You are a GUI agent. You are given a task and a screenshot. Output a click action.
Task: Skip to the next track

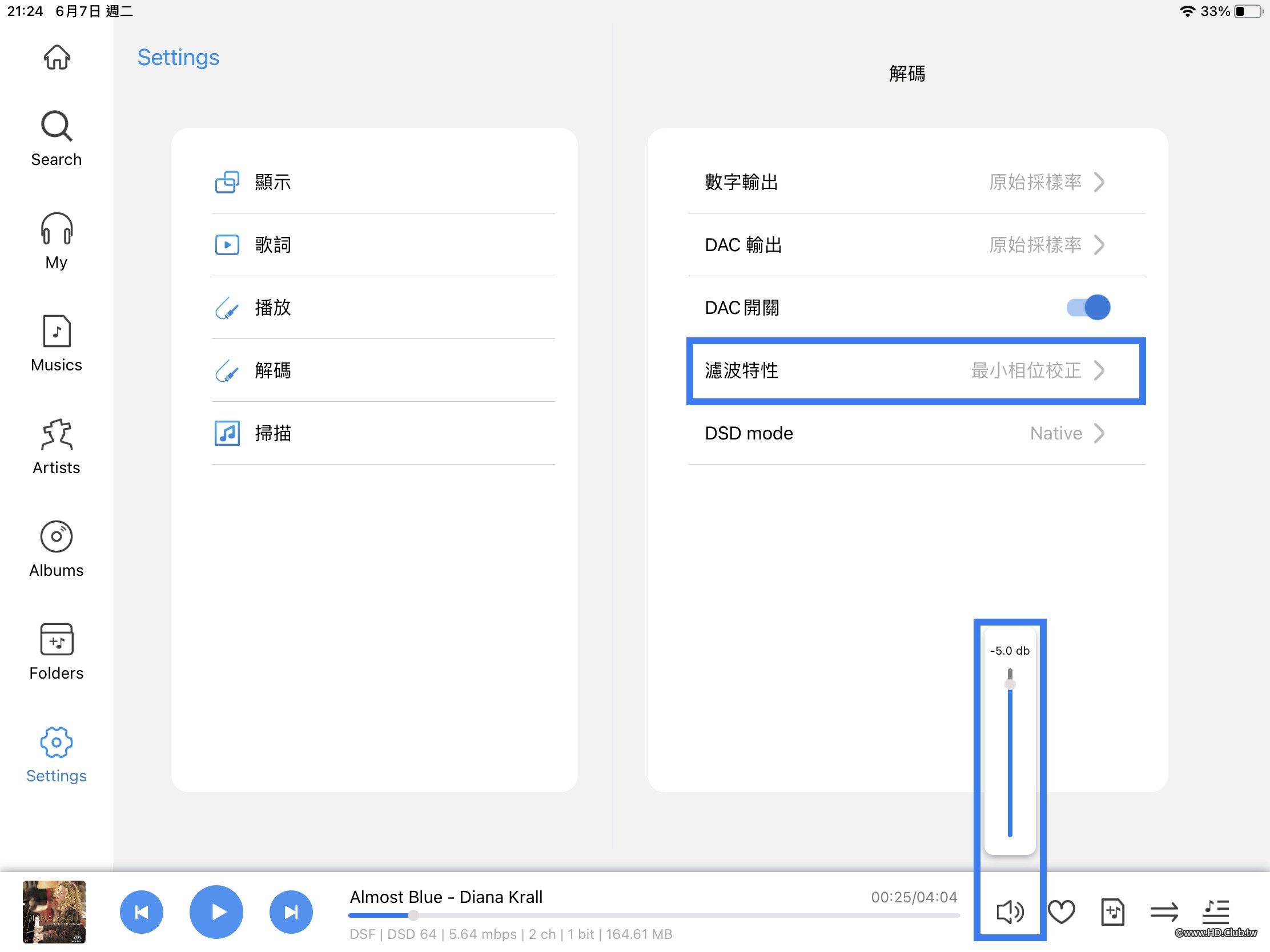tap(291, 912)
